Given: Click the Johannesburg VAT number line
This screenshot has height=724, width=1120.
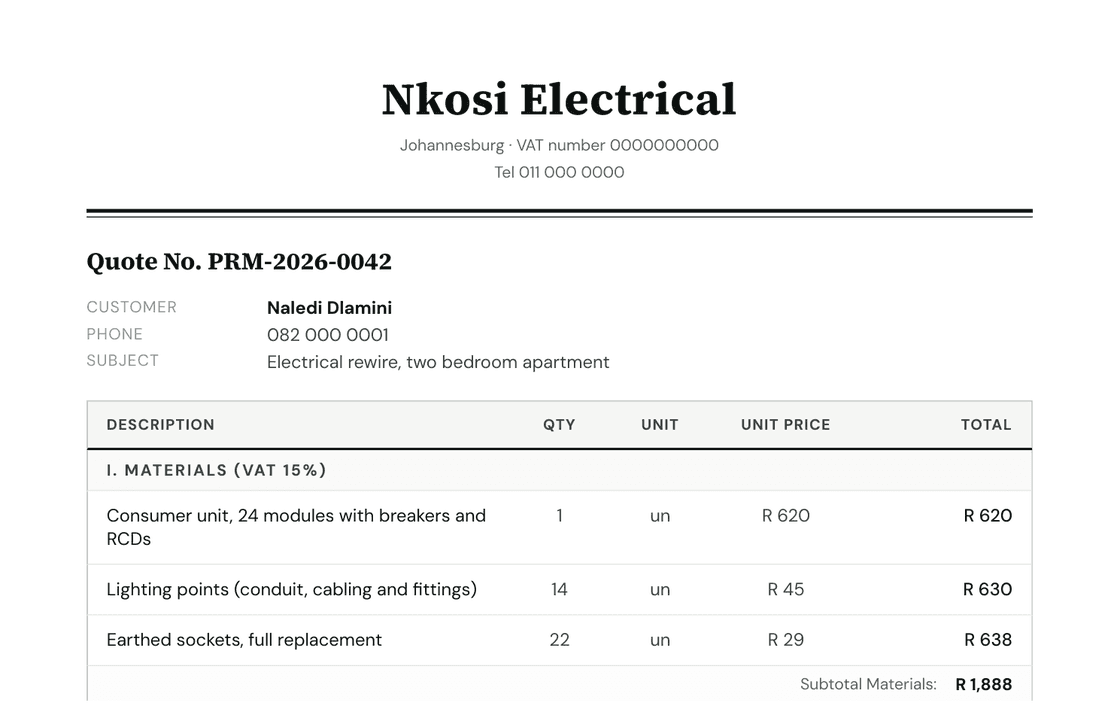Looking at the screenshot, I should point(559,145).
